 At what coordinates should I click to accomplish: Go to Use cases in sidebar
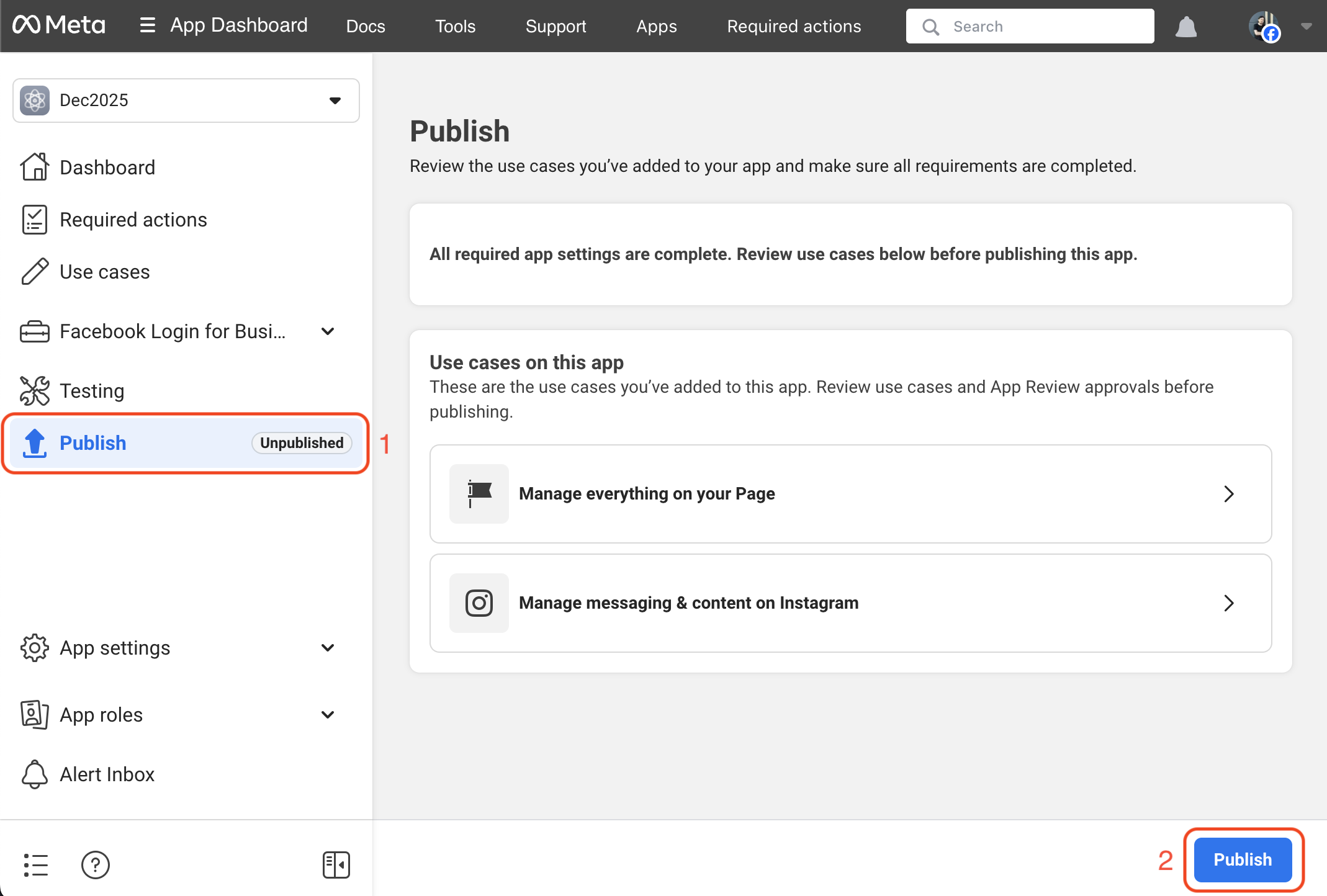[x=104, y=272]
